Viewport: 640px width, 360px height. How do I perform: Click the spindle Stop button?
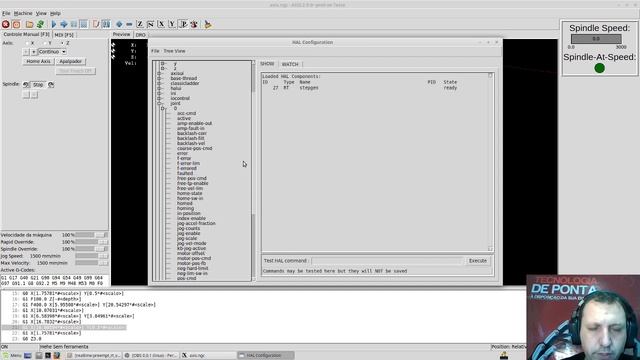click(x=38, y=84)
